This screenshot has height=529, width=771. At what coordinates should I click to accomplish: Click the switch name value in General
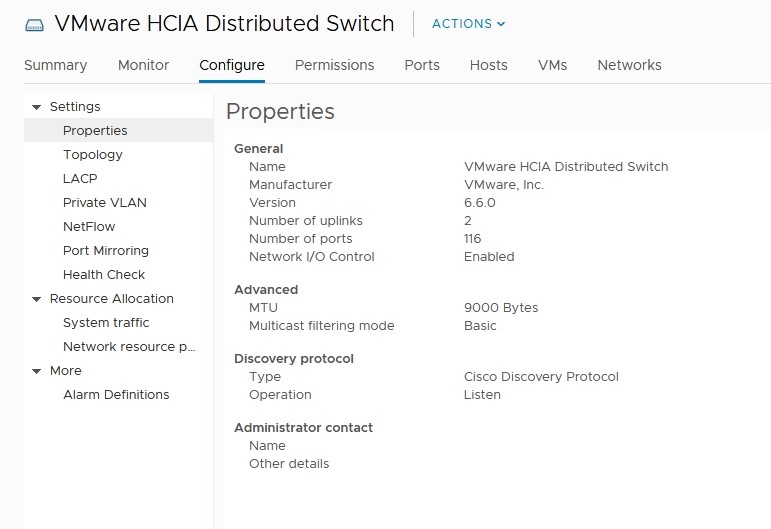[566, 167]
